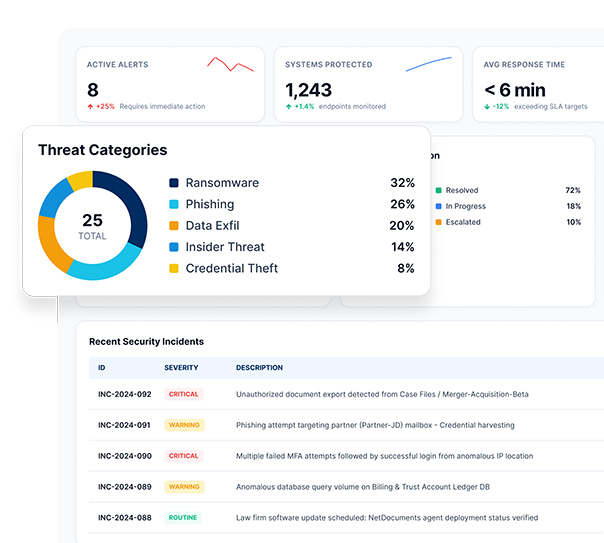604x543 pixels.
Task: Open incident INC-2024-092
Action: [125, 394]
